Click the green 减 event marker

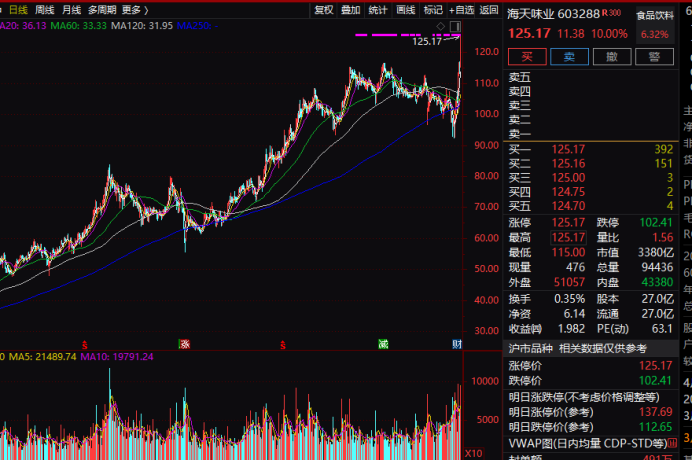pyautogui.click(x=383, y=344)
